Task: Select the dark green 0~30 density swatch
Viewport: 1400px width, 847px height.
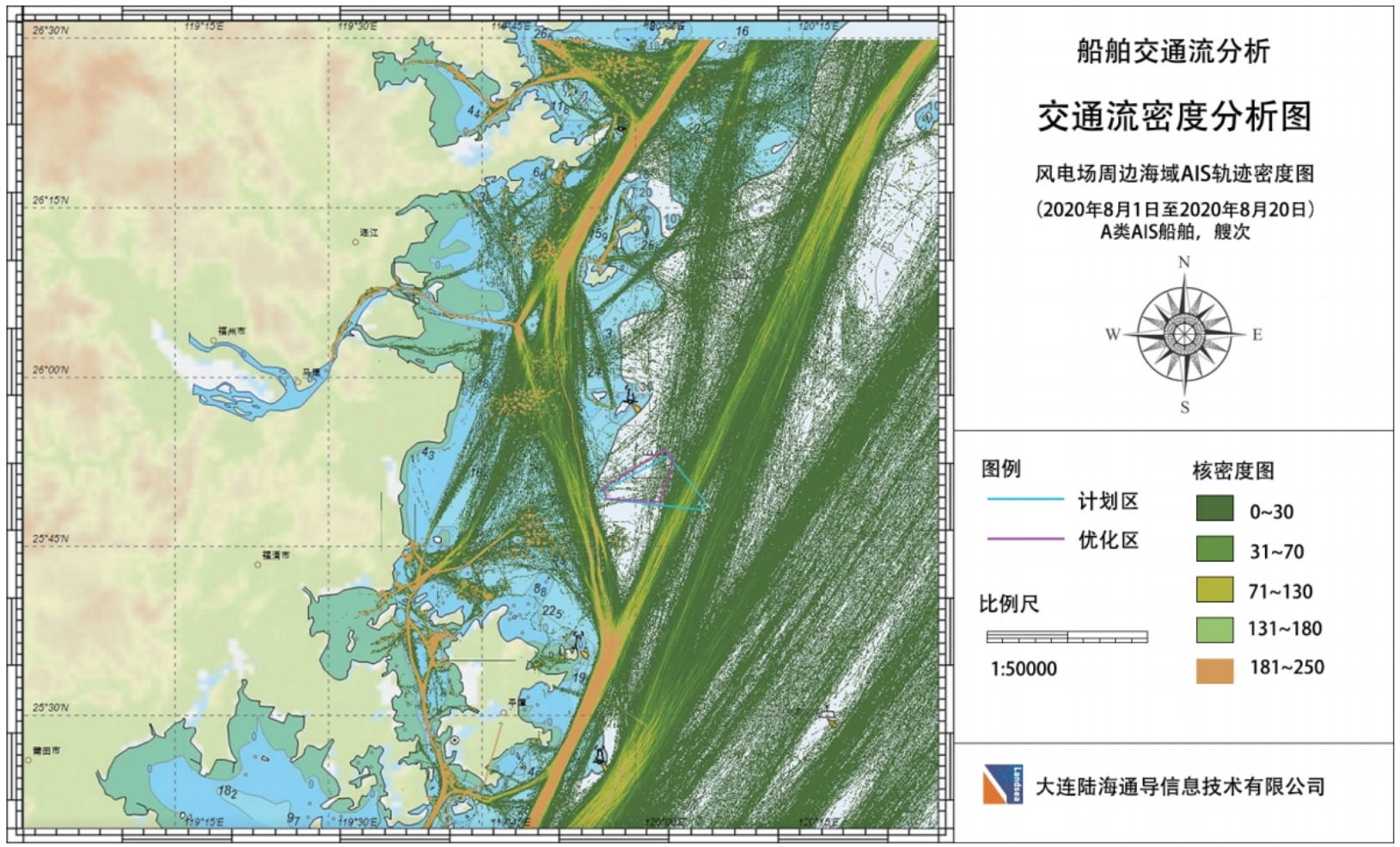Action: click(x=1214, y=509)
